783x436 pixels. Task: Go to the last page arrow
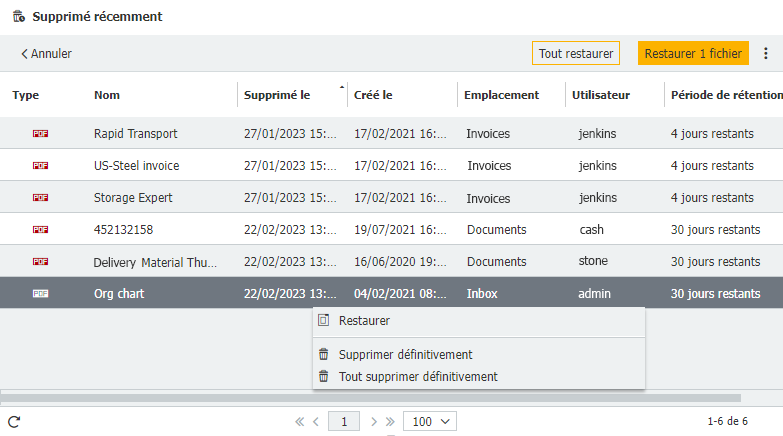pyautogui.click(x=390, y=422)
